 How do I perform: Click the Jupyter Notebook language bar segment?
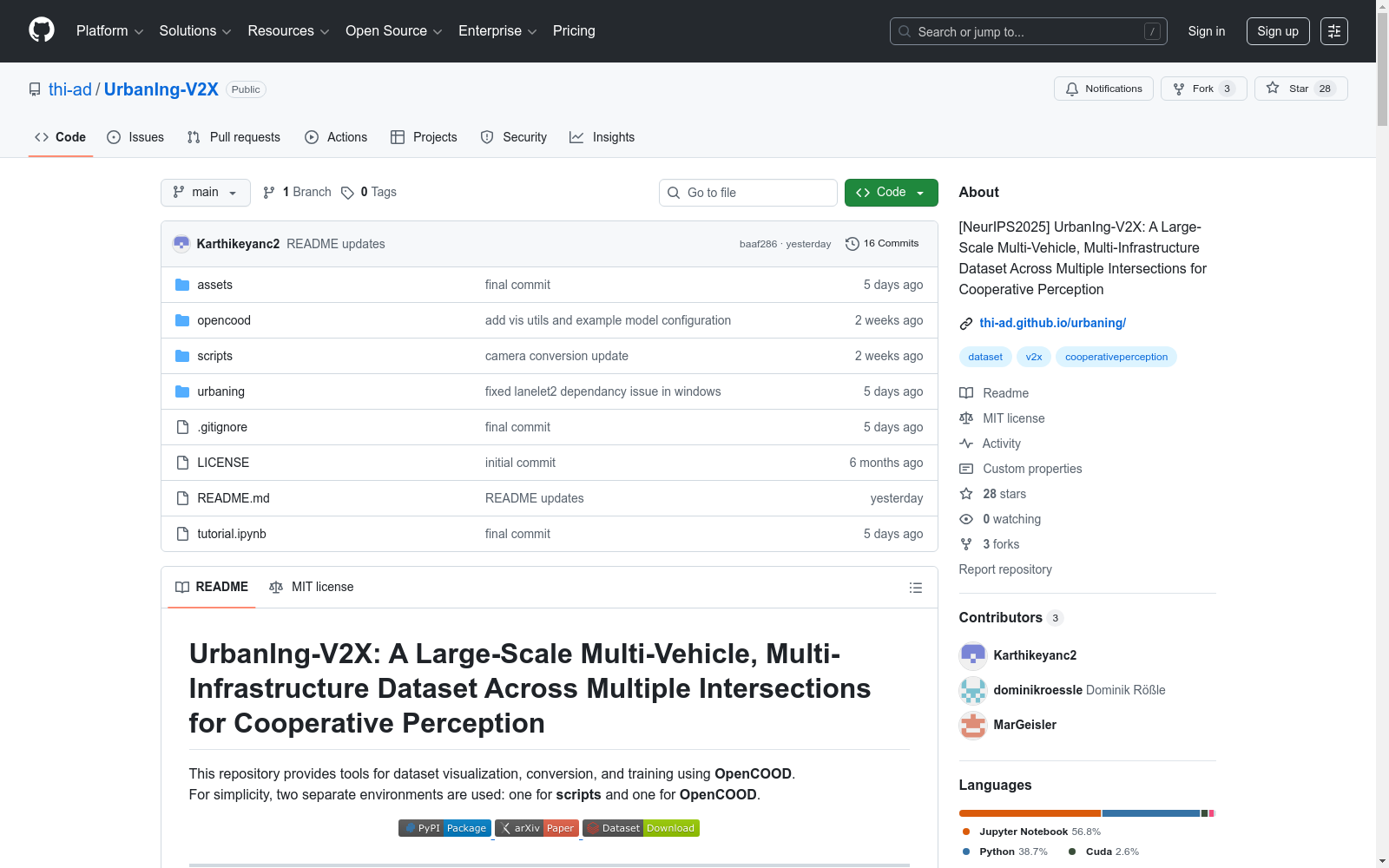[x=1029, y=813]
